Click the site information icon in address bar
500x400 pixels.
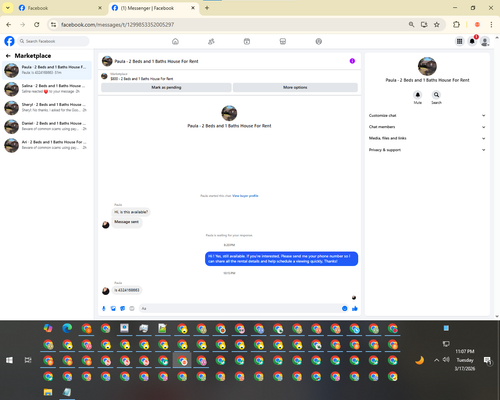53,24
